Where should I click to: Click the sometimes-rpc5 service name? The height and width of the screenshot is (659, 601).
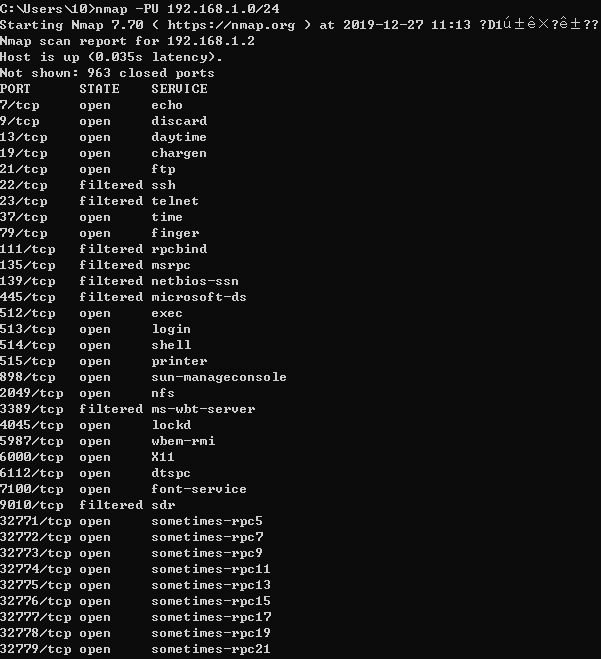coord(207,521)
